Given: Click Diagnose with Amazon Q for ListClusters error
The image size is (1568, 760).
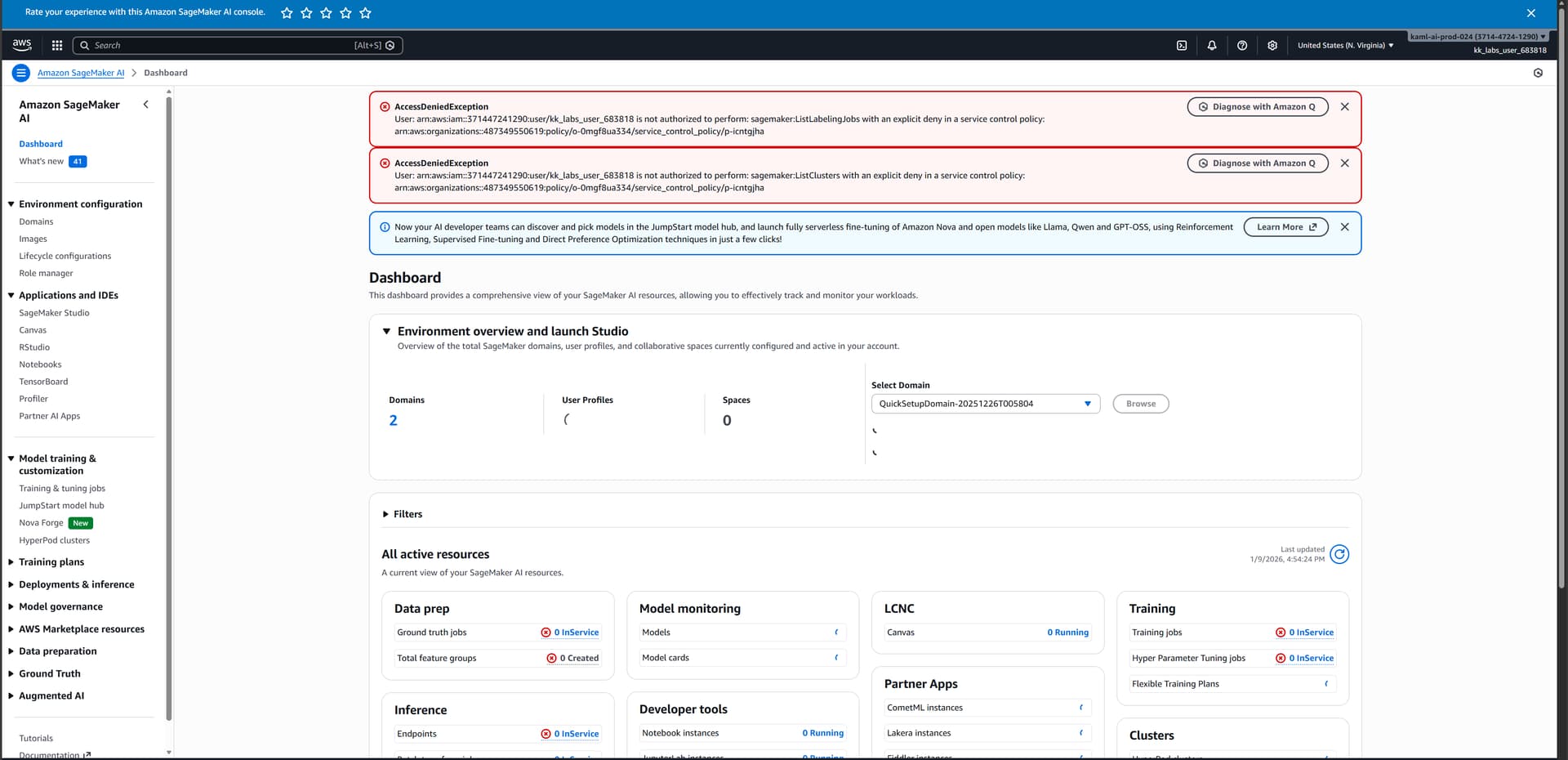Looking at the screenshot, I should (1258, 163).
